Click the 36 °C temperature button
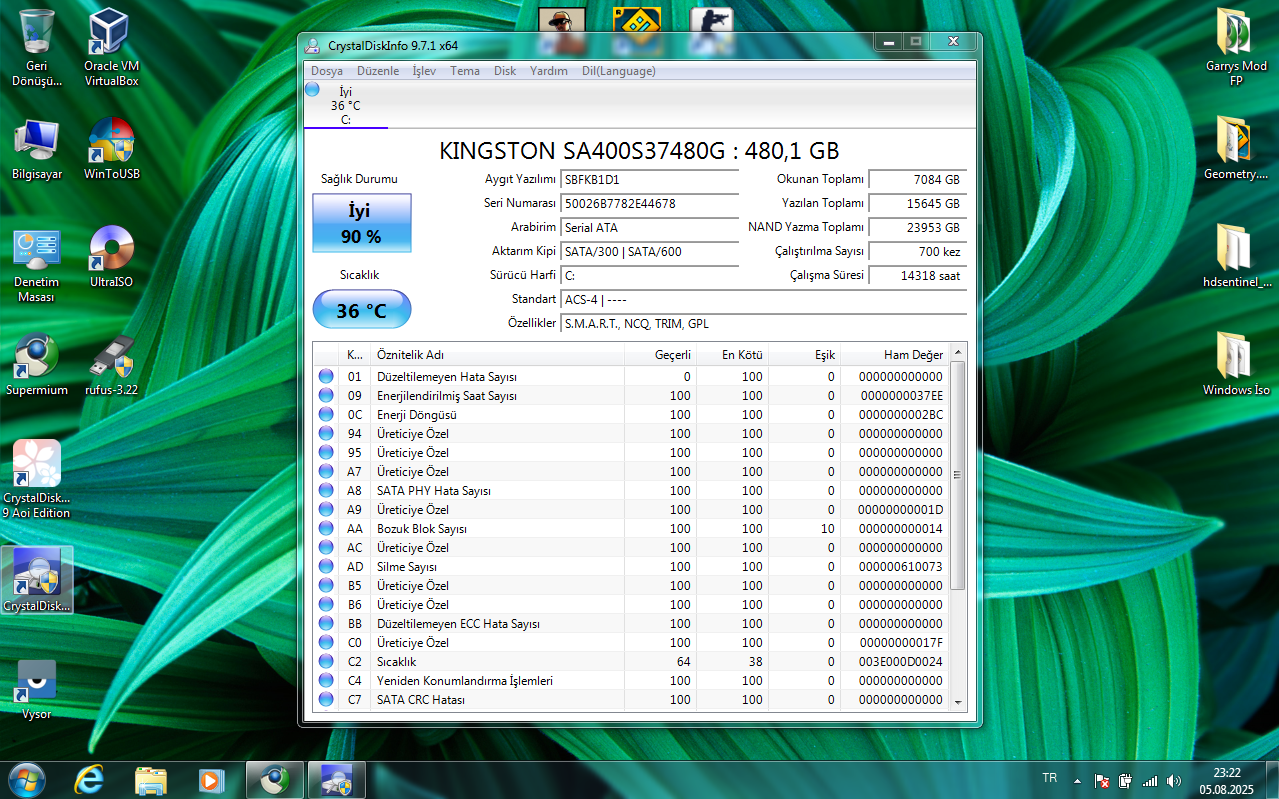Screen dimensions: 1279x799 pos(362,310)
